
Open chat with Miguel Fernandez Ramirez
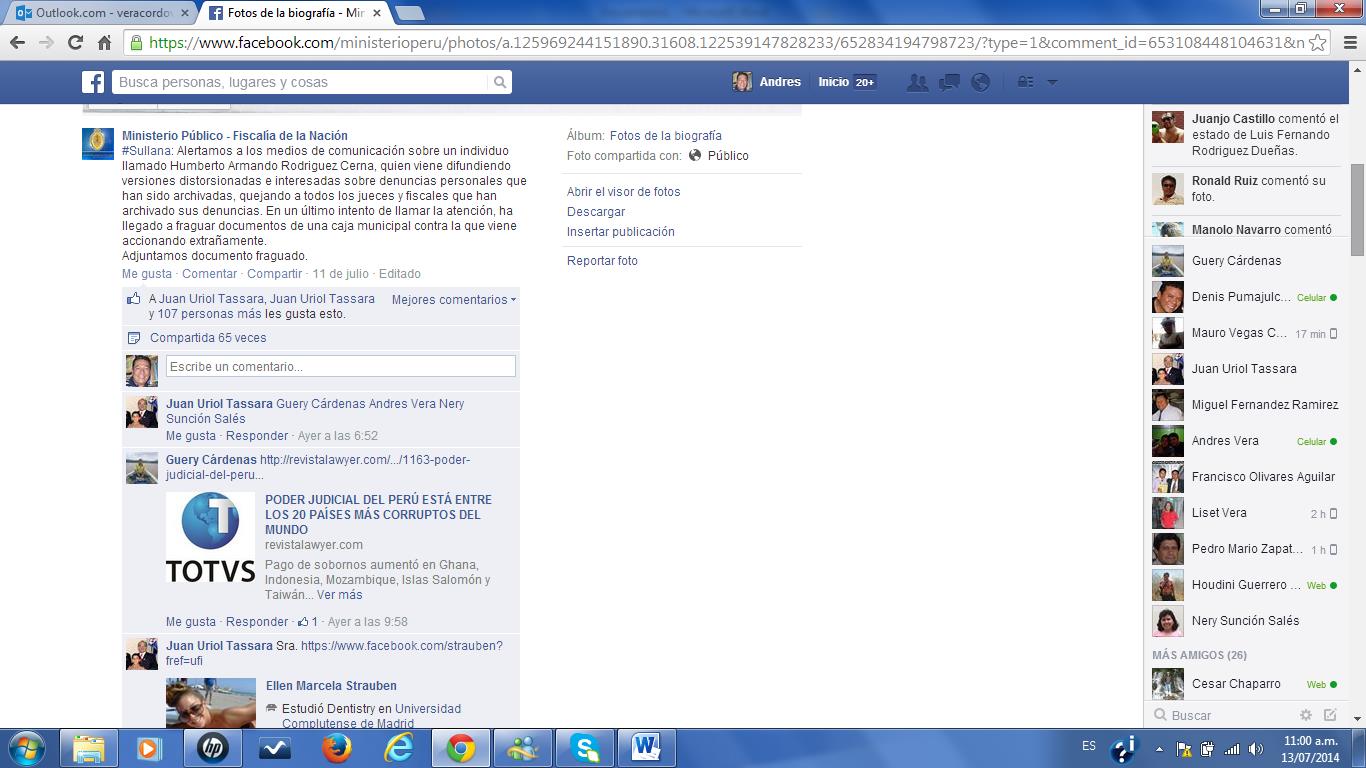(x=1245, y=405)
